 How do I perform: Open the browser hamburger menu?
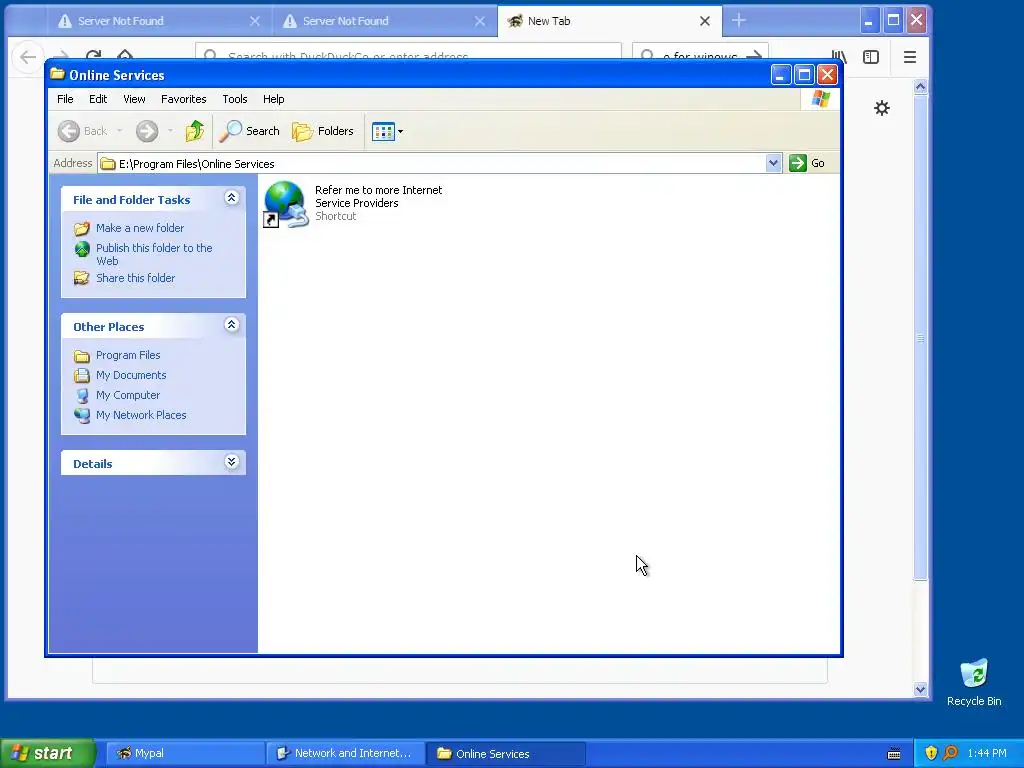coord(910,57)
